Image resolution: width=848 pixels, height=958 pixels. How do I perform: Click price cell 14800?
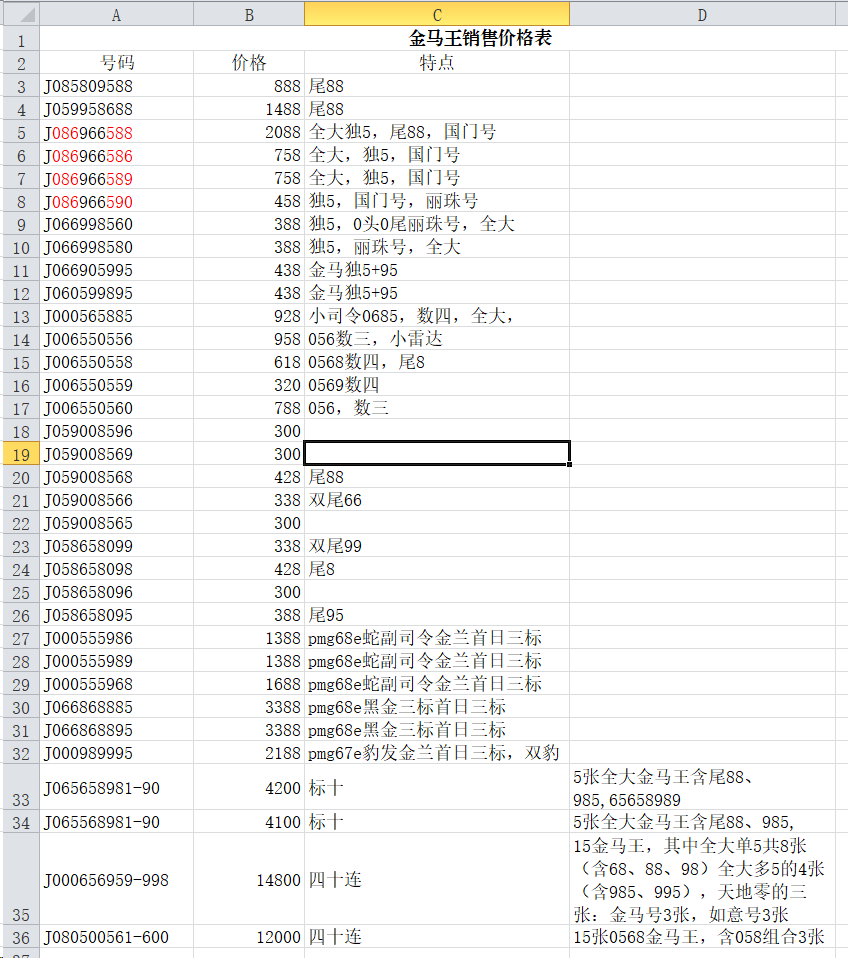point(249,879)
